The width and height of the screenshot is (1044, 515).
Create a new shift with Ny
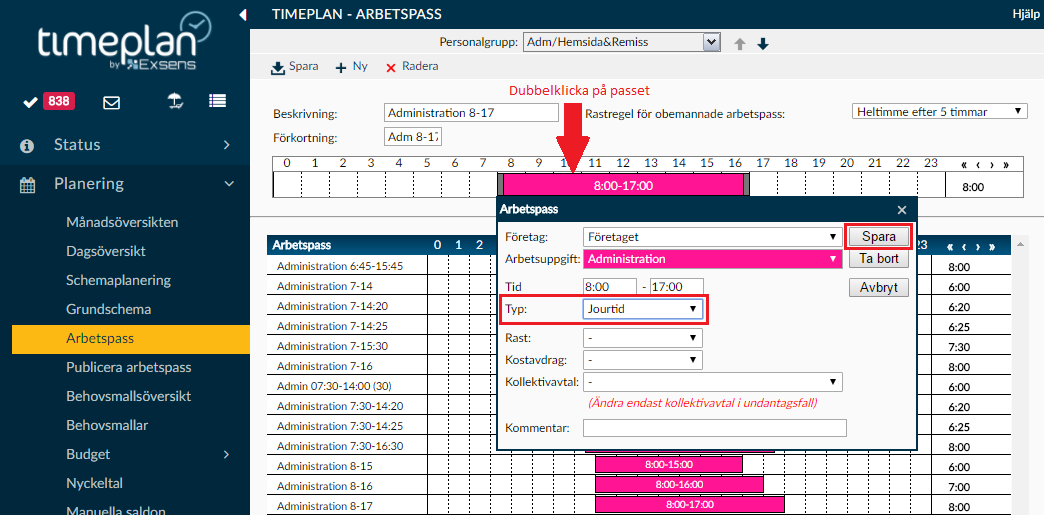click(x=351, y=67)
